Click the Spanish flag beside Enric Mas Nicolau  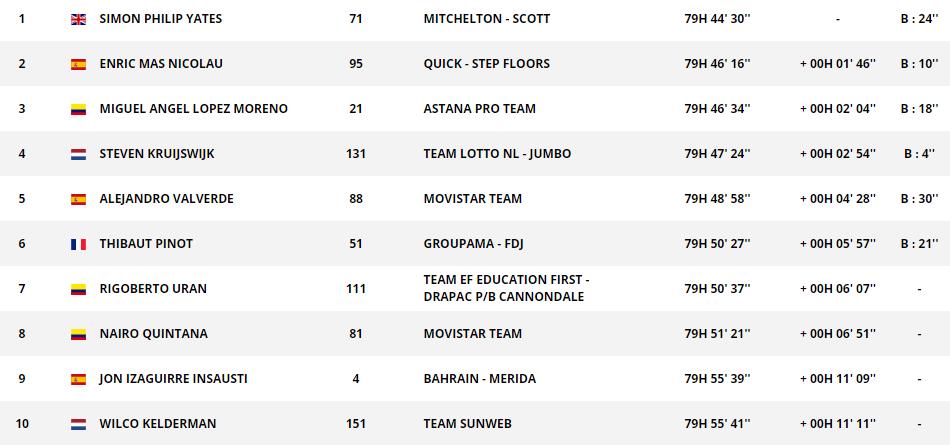click(78, 64)
